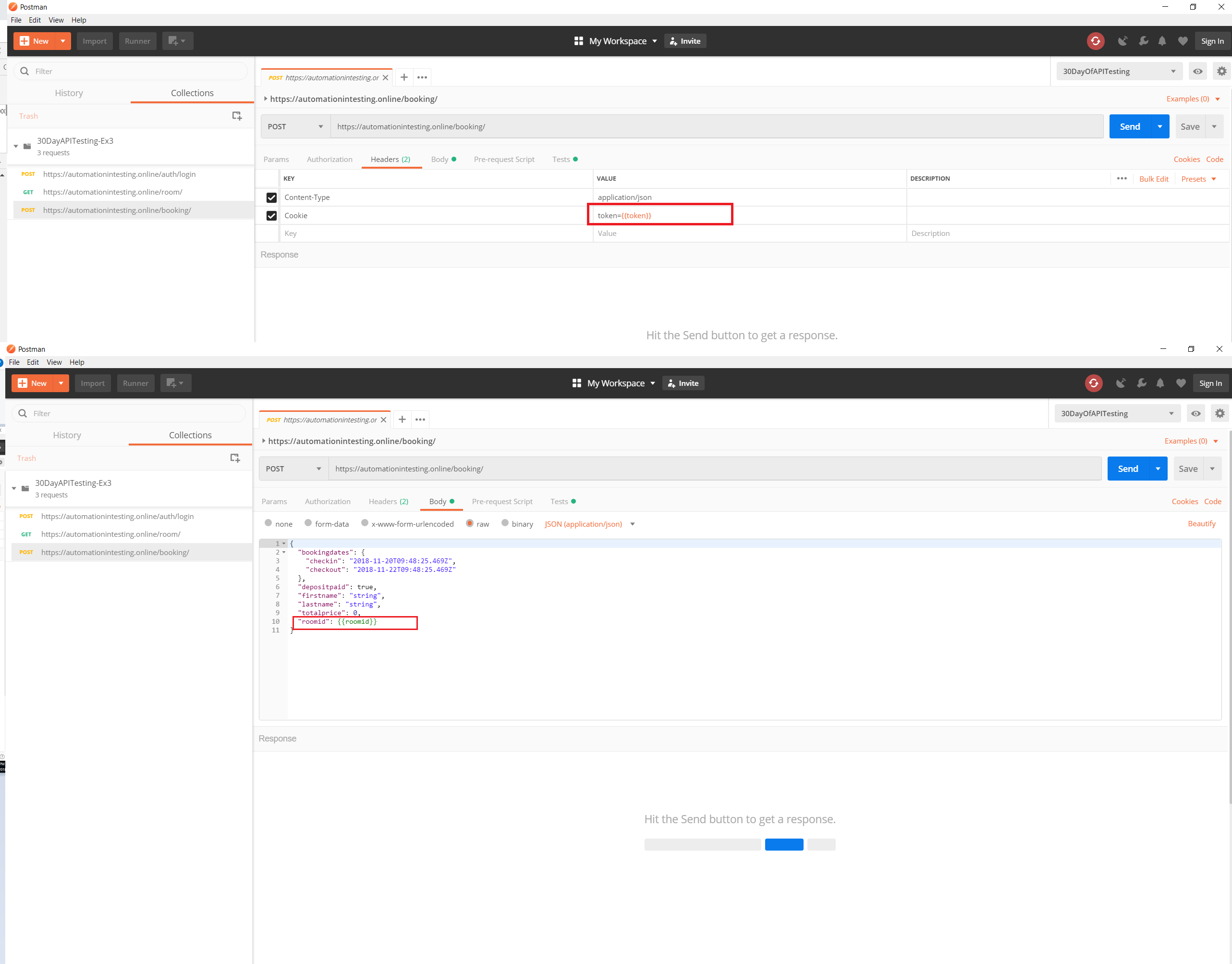The height and width of the screenshot is (964, 1232).
Task: Show environment quick look eye in top window
Action: [x=1197, y=71]
